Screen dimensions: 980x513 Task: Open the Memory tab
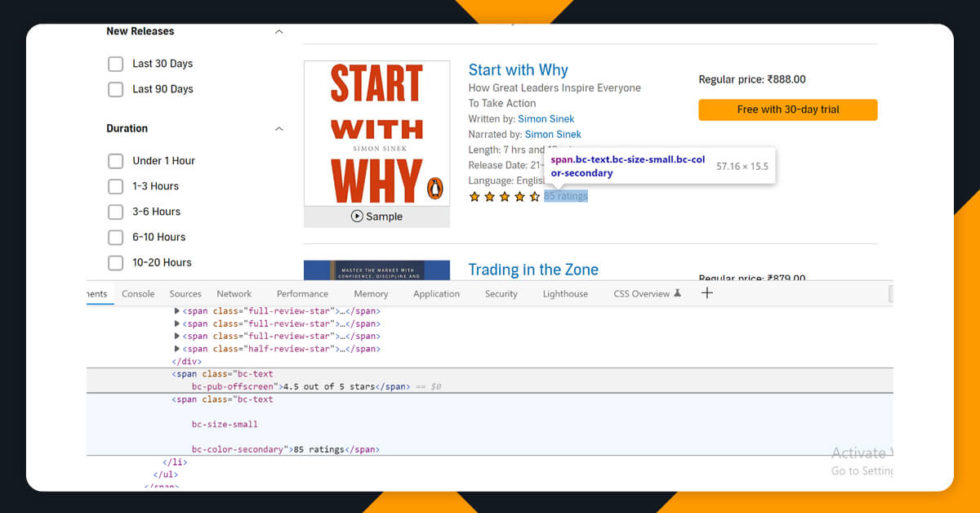coord(371,294)
